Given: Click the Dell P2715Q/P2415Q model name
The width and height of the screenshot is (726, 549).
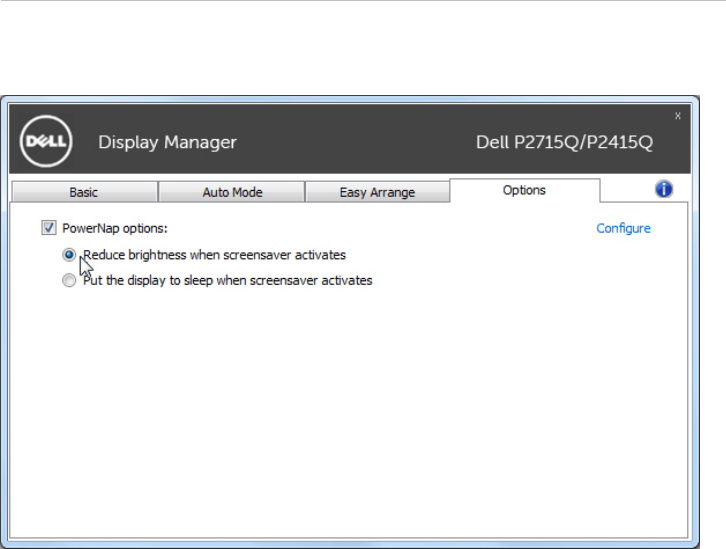Looking at the screenshot, I should click(564, 142).
